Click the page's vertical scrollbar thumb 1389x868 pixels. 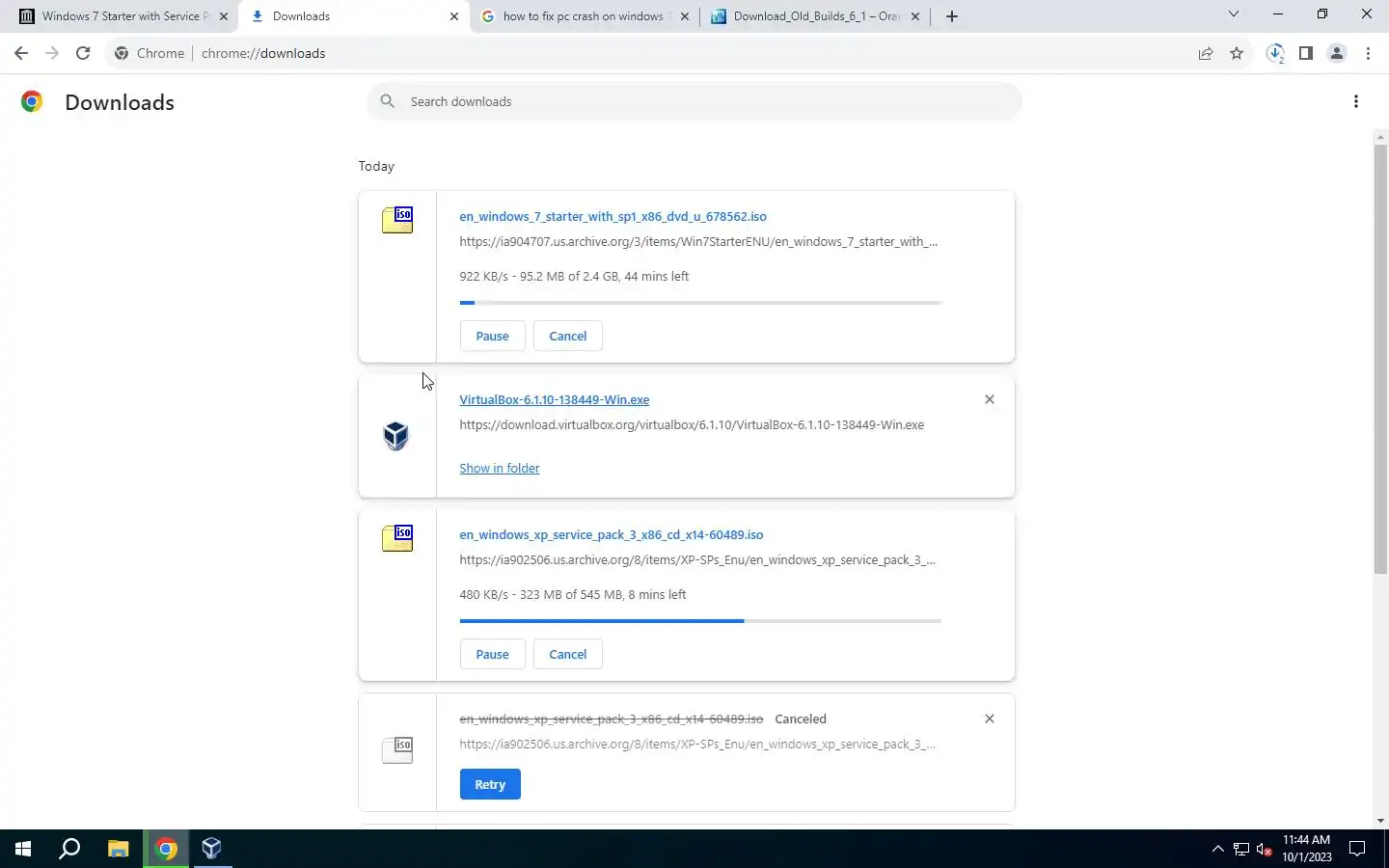pos(1380,359)
